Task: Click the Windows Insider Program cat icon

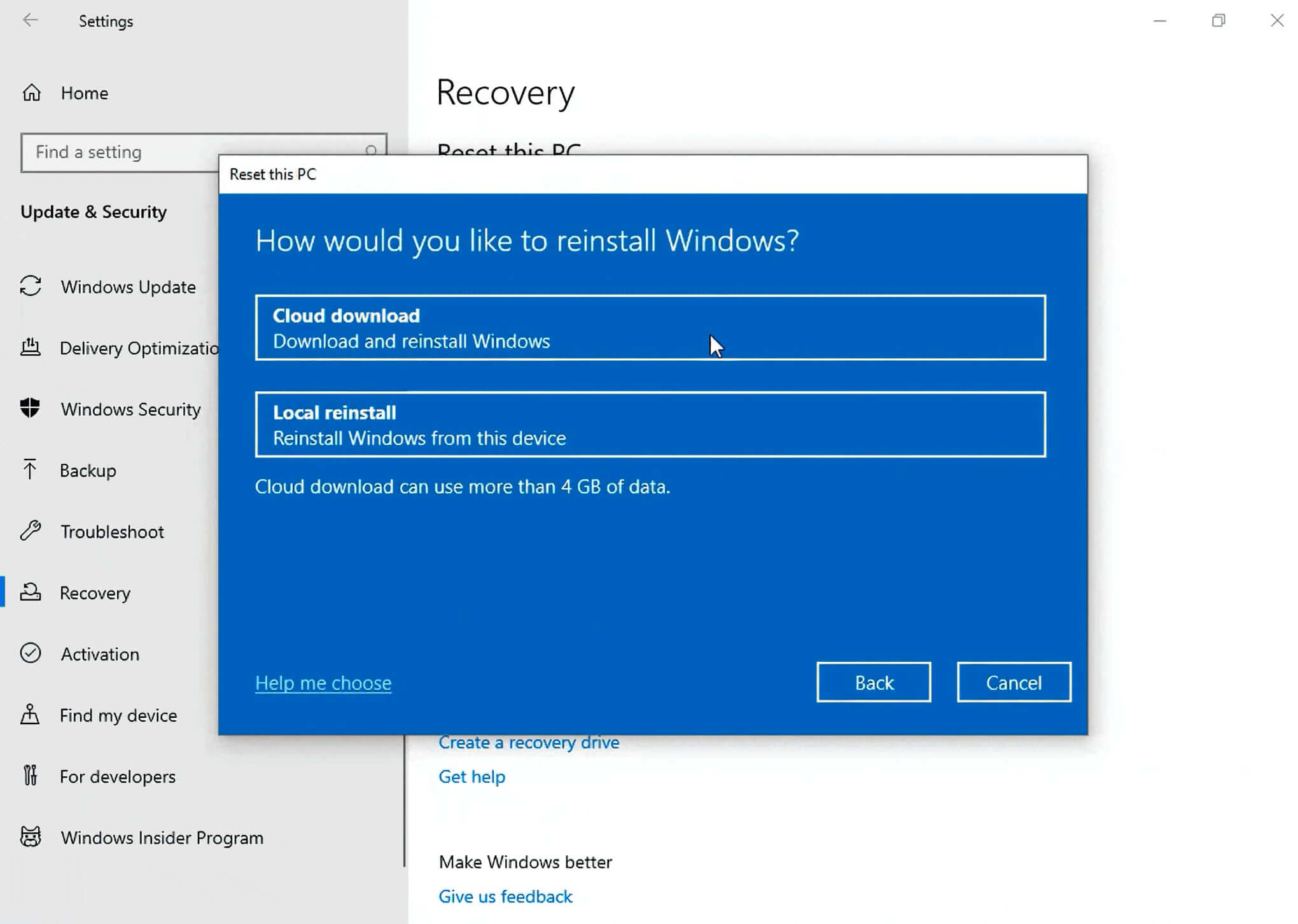Action: (31, 837)
